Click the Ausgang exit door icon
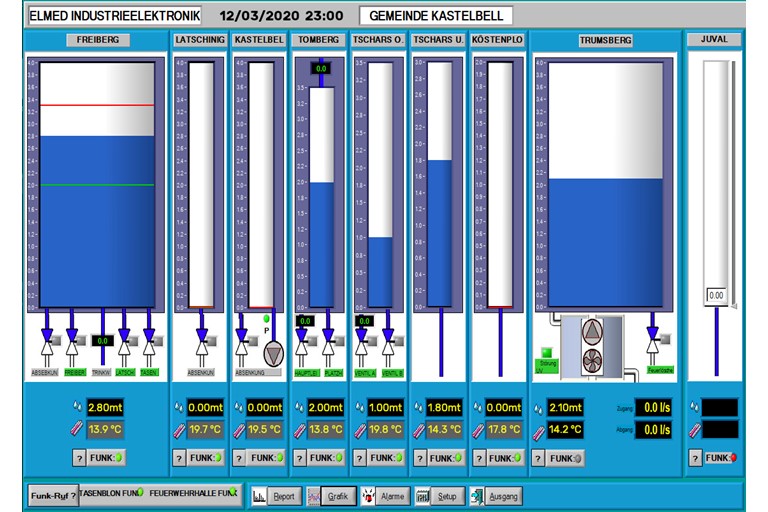768x512 pixels. 476,496
